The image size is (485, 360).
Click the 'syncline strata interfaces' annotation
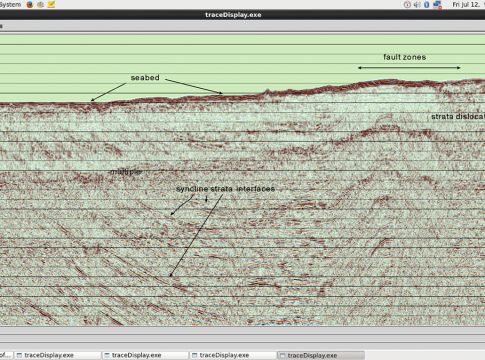click(226, 189)
